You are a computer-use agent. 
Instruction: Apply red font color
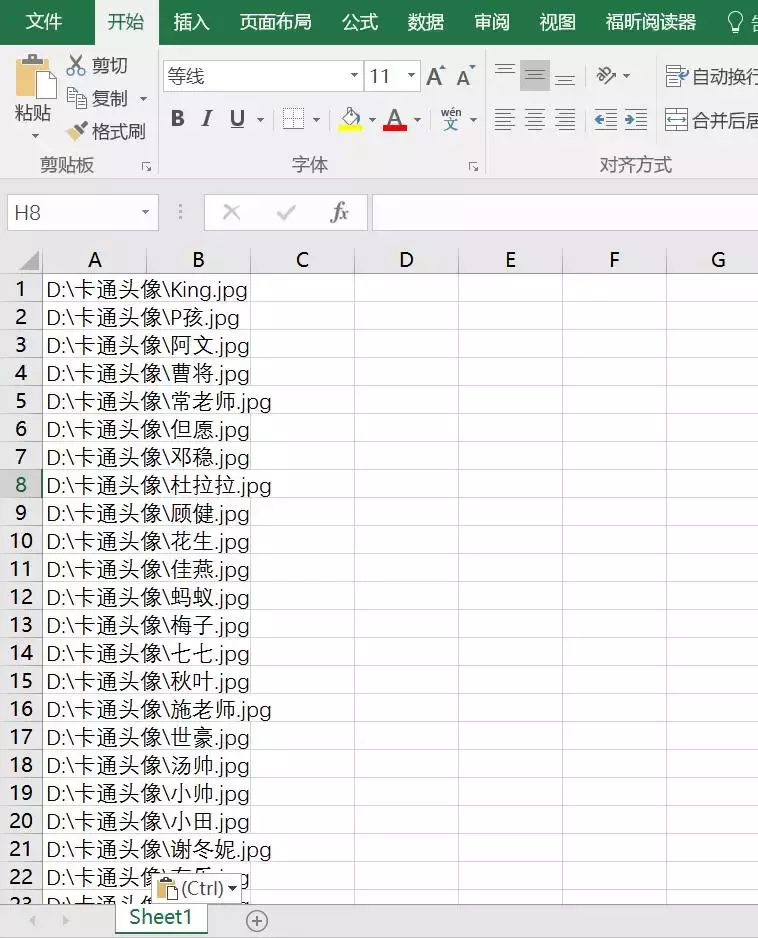395,118
